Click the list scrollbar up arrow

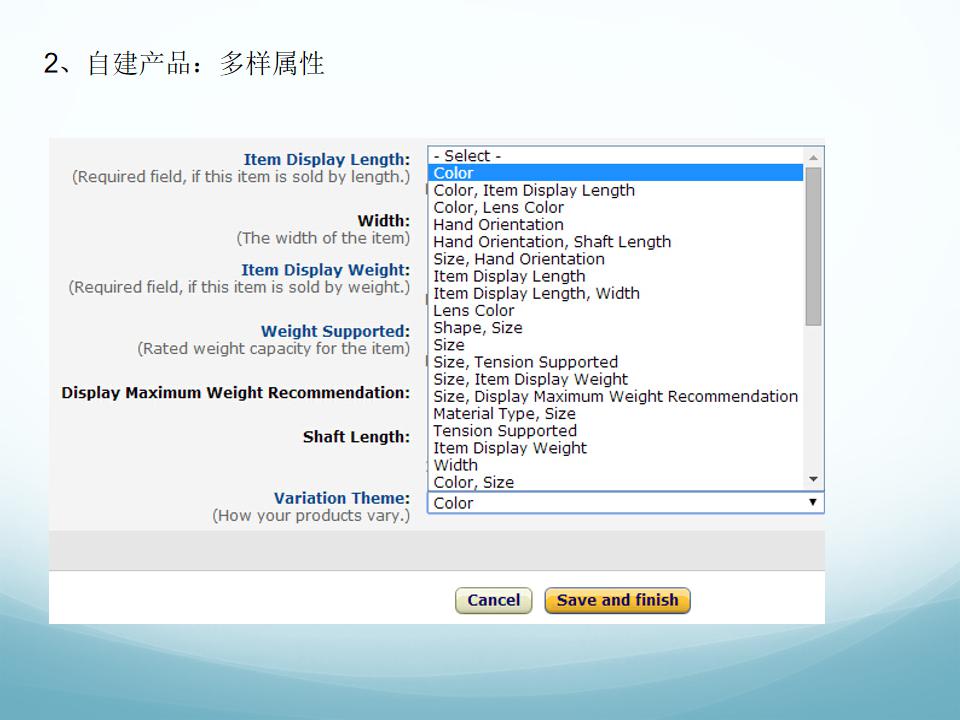click(x=813, y=158)
